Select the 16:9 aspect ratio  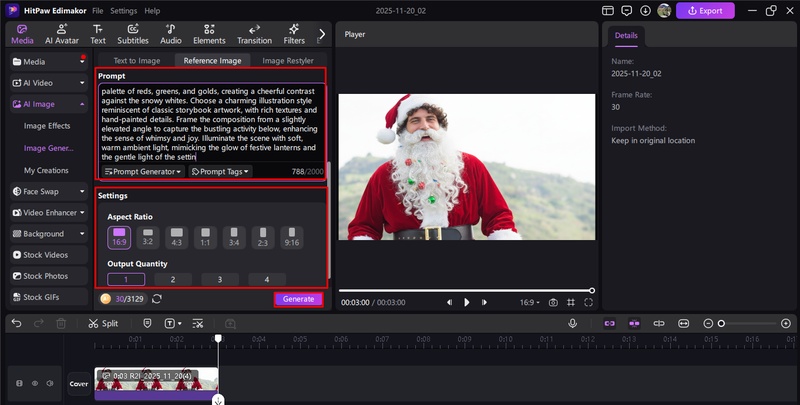119,238
